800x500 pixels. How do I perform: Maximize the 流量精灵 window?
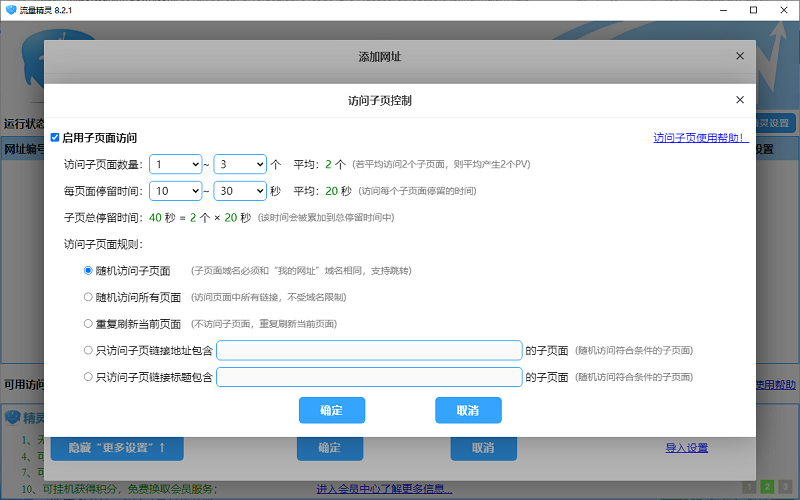click(x=753, y=10)
